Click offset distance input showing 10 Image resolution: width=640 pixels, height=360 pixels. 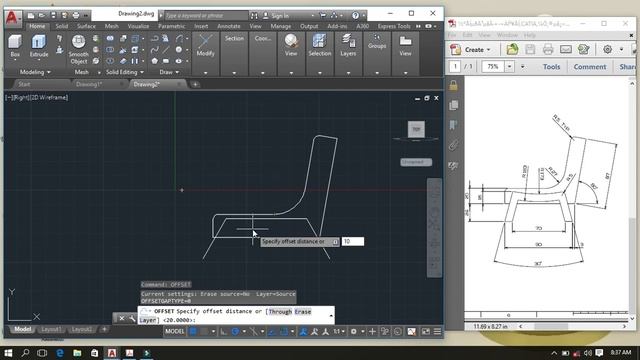(x=353, y=242)
